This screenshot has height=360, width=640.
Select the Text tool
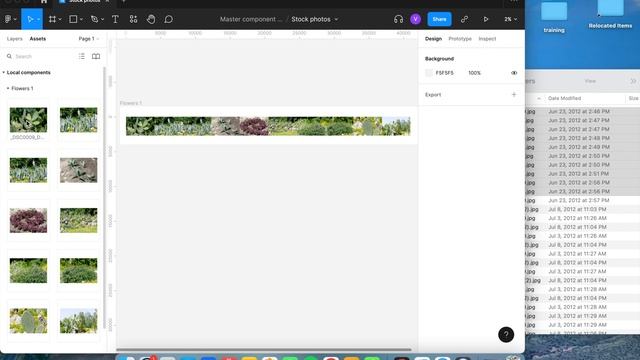click(x=115, y=19)
